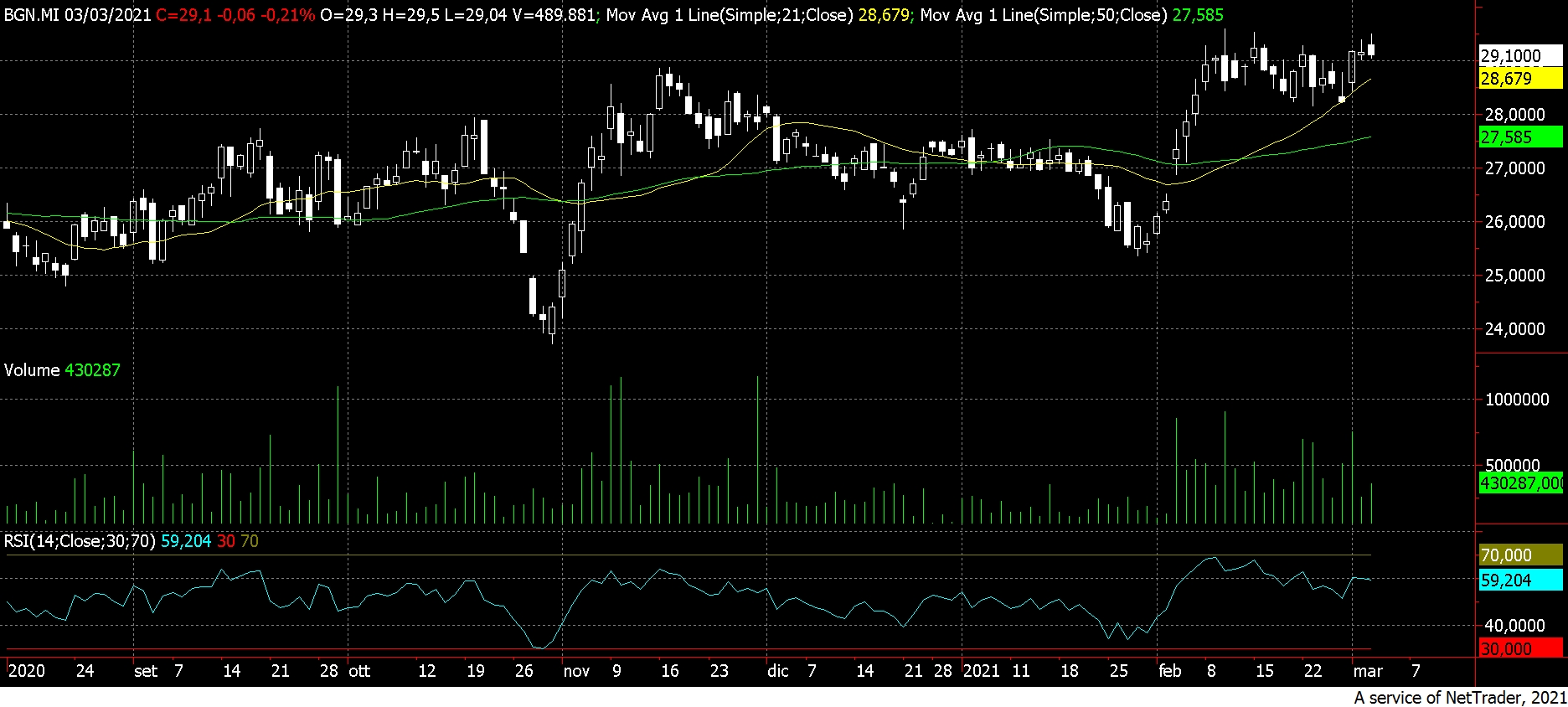The height and width of the screenshot is (707, 1568).
Task: Click the A service of NetTrader, 2021 credit
Action: pos(1460,697)
